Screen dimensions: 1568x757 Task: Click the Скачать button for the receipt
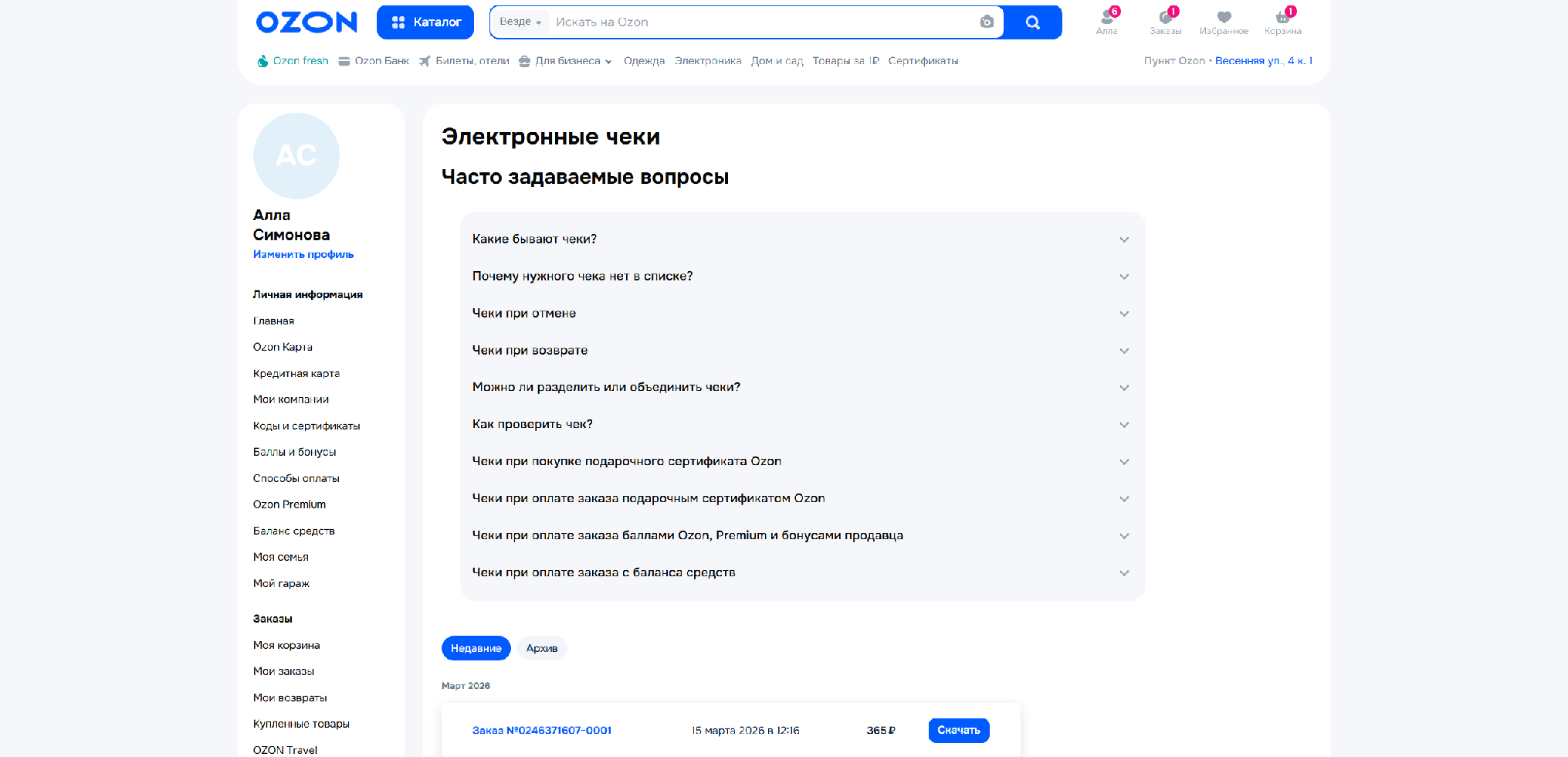[x=958, y=730]
